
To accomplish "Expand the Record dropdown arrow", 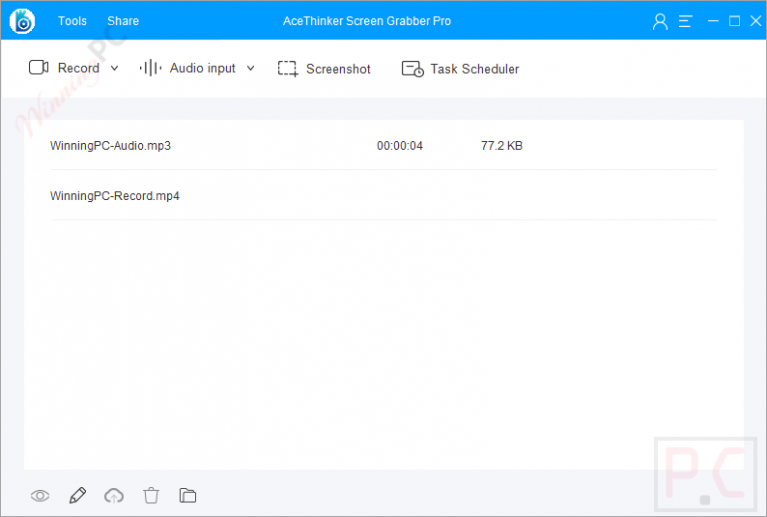I will pyautogui.click(x=114, y=68).
